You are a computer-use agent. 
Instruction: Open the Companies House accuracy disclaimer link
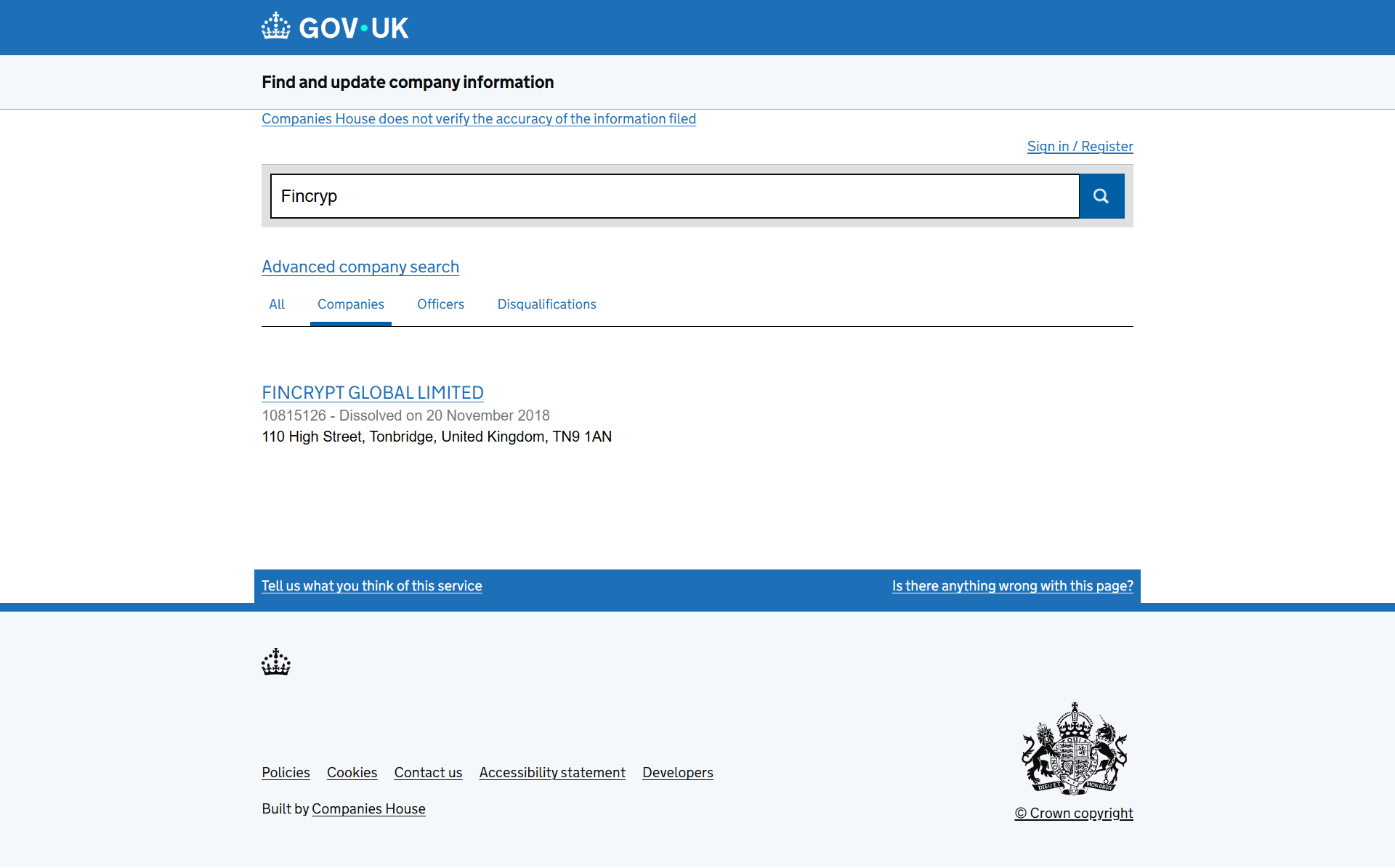coord(479,118)
